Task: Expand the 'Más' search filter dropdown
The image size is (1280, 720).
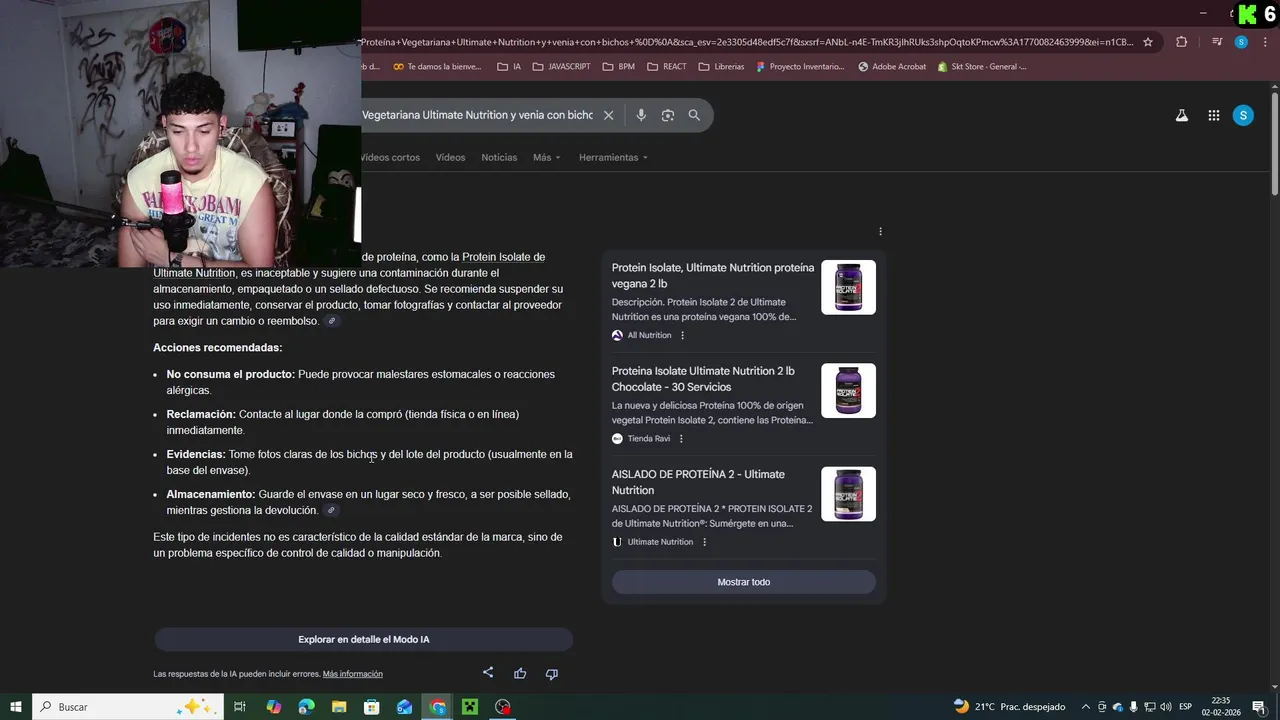Action: (x=547, y=158)
